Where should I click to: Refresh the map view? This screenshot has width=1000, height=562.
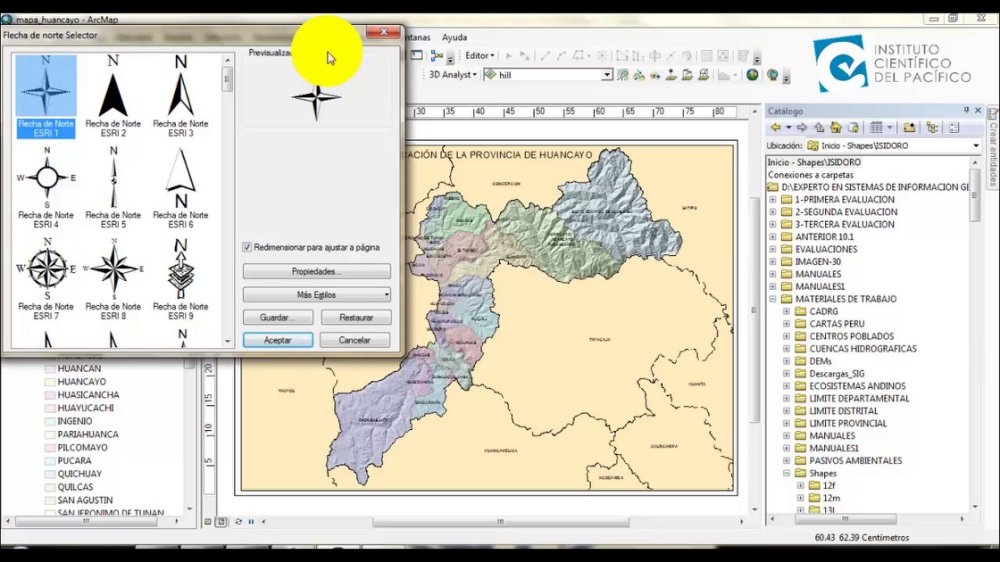pos(239,522)
